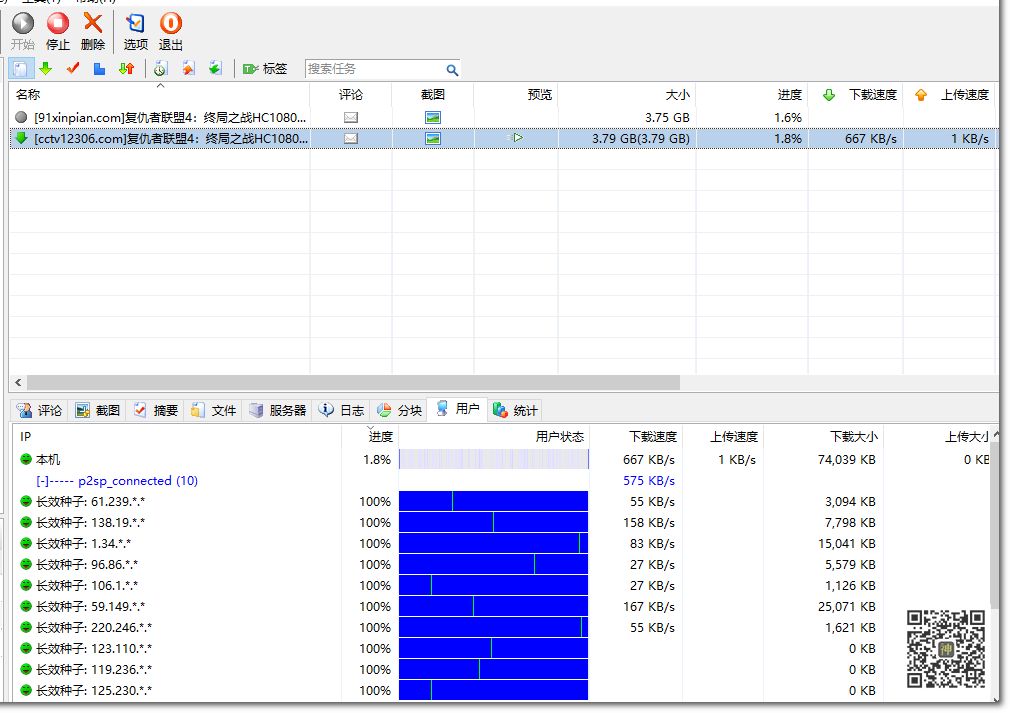Select the 用户 tab

coord(458,408)
